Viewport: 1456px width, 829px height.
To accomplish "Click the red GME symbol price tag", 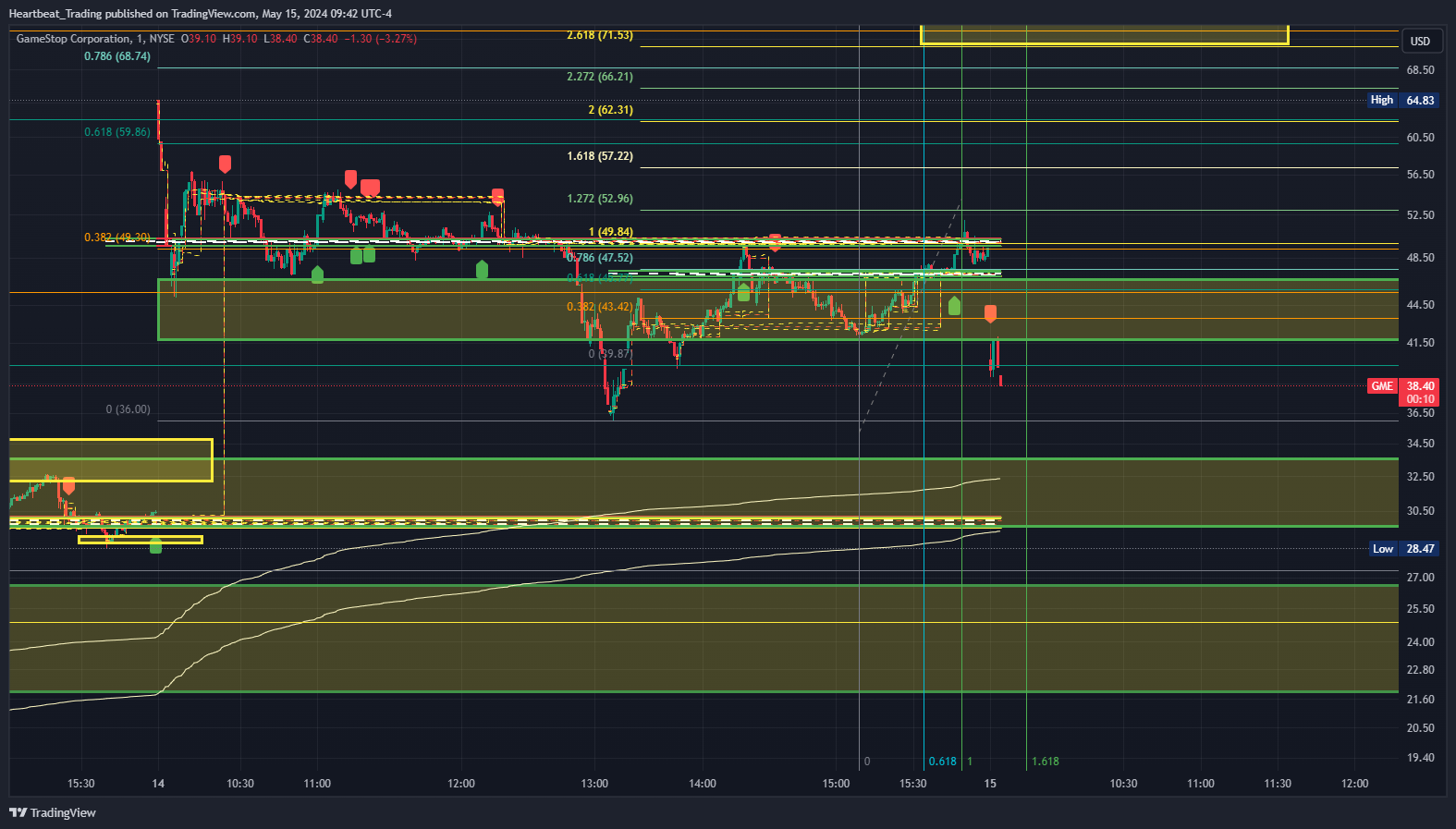I will click(1382, 386).
